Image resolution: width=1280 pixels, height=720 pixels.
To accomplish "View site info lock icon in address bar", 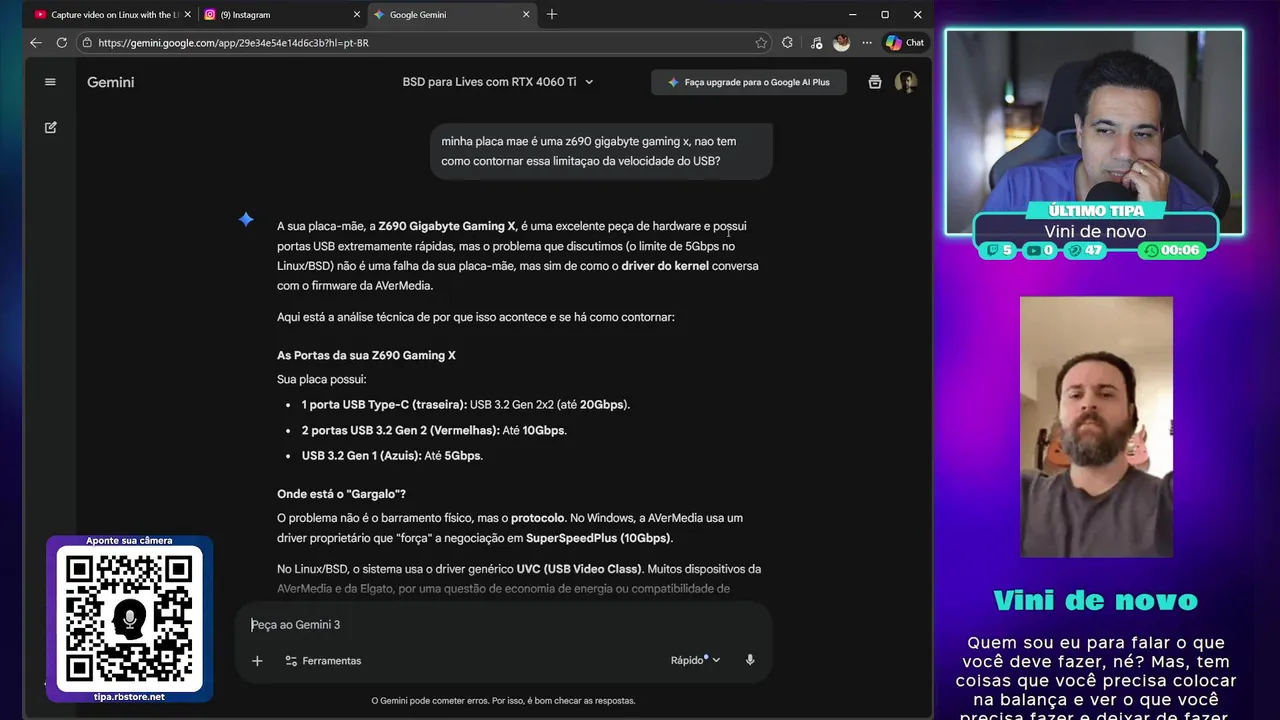I will click(87, 43).
